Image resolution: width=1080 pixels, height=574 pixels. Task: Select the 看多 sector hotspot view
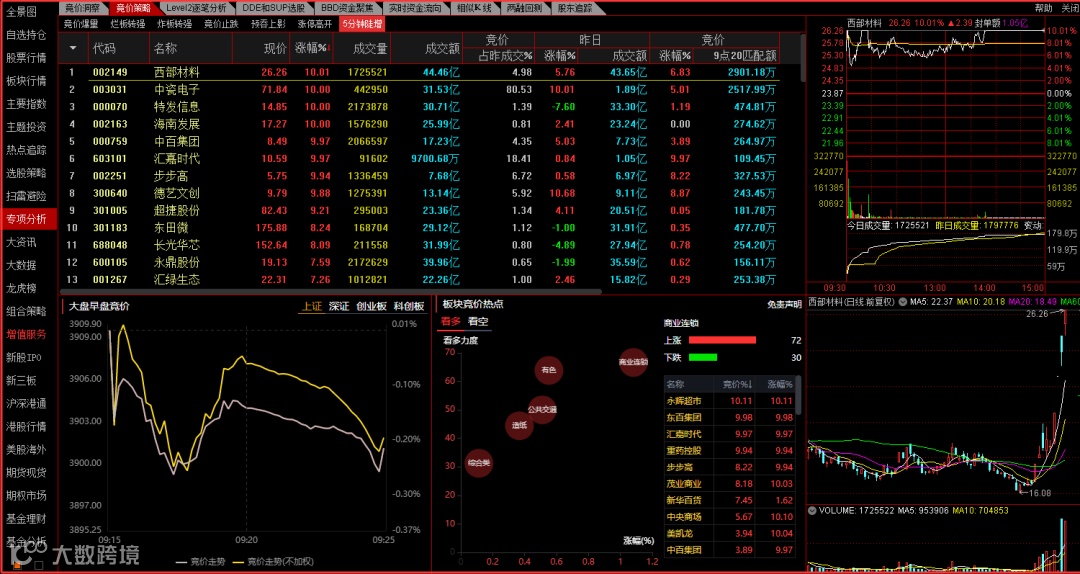[451, 322]
